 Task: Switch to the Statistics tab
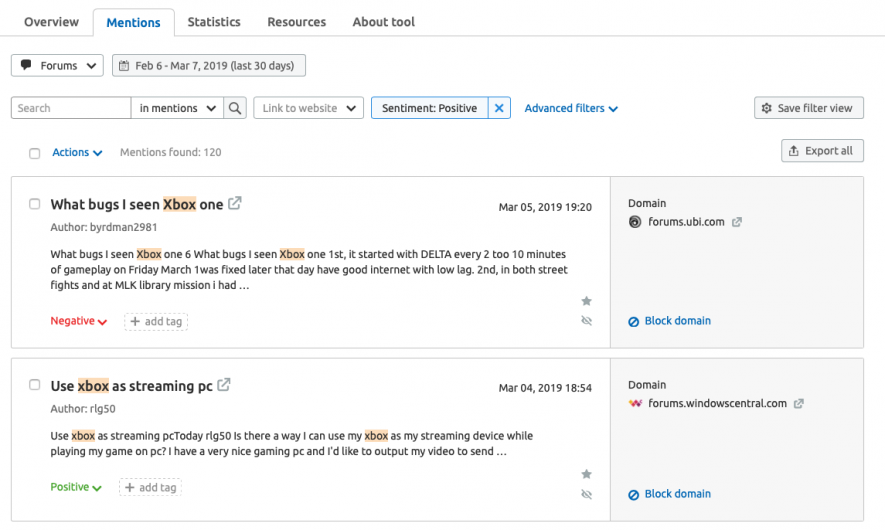(x=214, y=22)
